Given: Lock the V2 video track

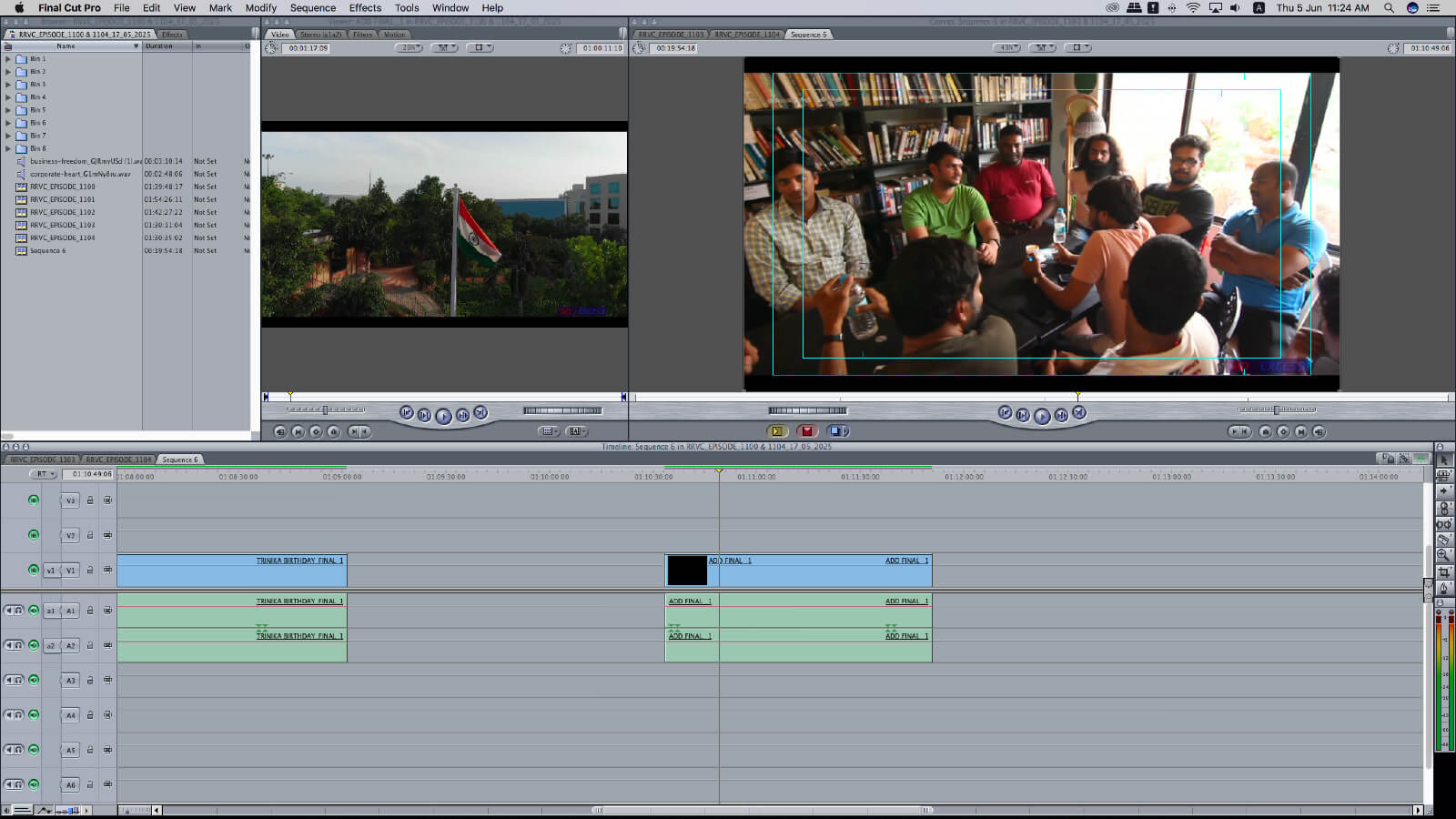Looking at the screenshot, I should click(x=90, y=535).
